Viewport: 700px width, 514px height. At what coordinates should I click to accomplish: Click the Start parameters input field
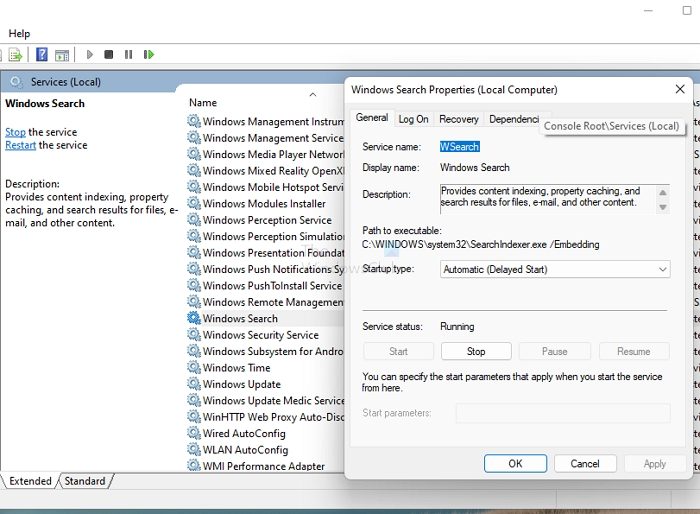pyautogui.click(x=563, y=413)
